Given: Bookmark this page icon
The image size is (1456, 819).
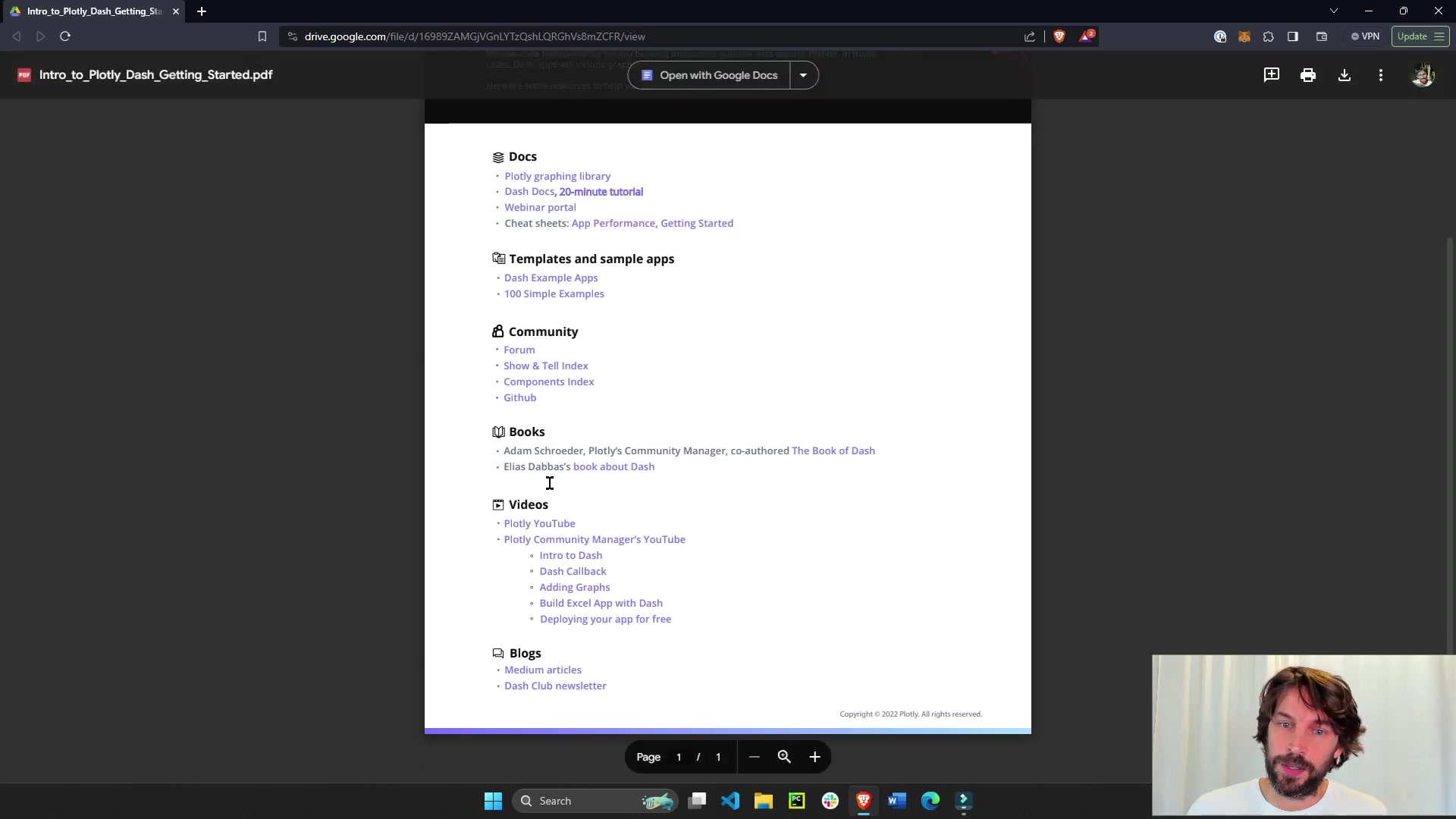Looking at the screenshot, I should coord(262,36).
